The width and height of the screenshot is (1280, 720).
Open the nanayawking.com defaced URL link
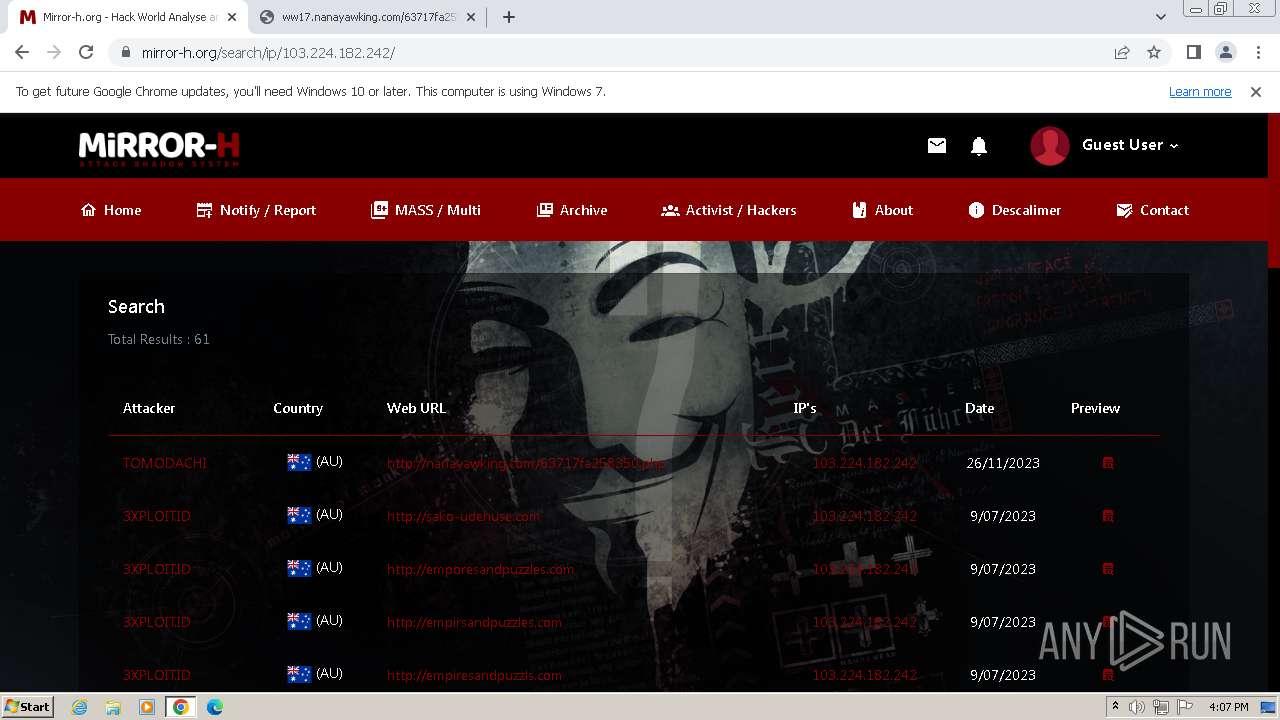tap(526, 463)
